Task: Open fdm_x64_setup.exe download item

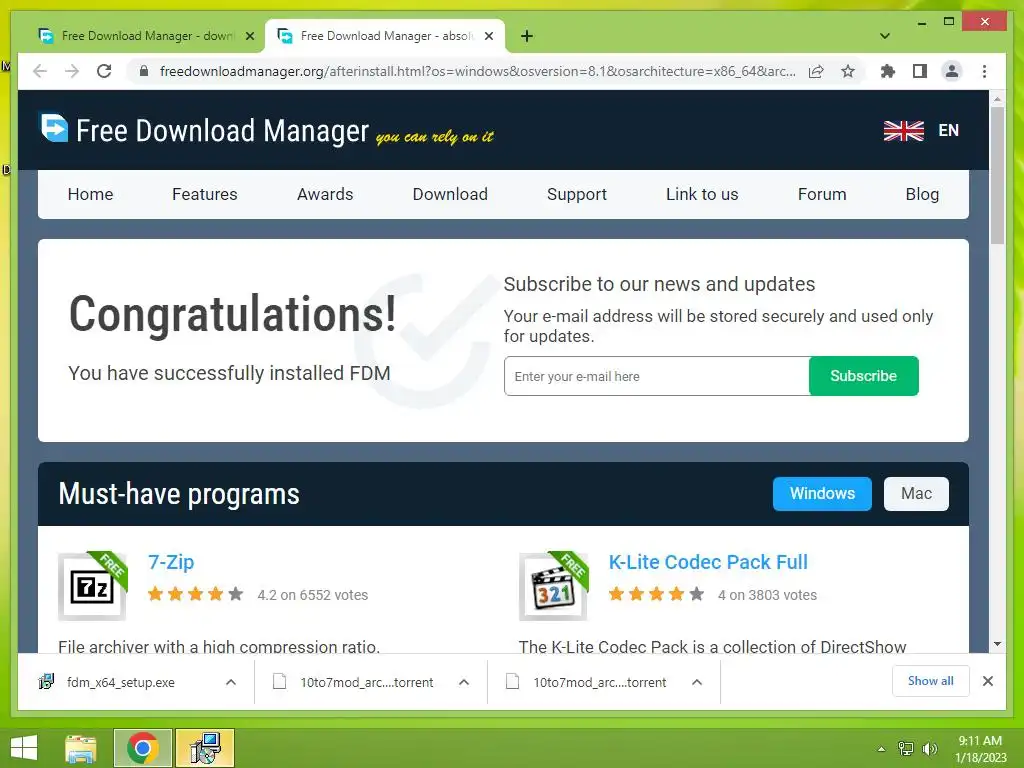Action: point(121,682)
